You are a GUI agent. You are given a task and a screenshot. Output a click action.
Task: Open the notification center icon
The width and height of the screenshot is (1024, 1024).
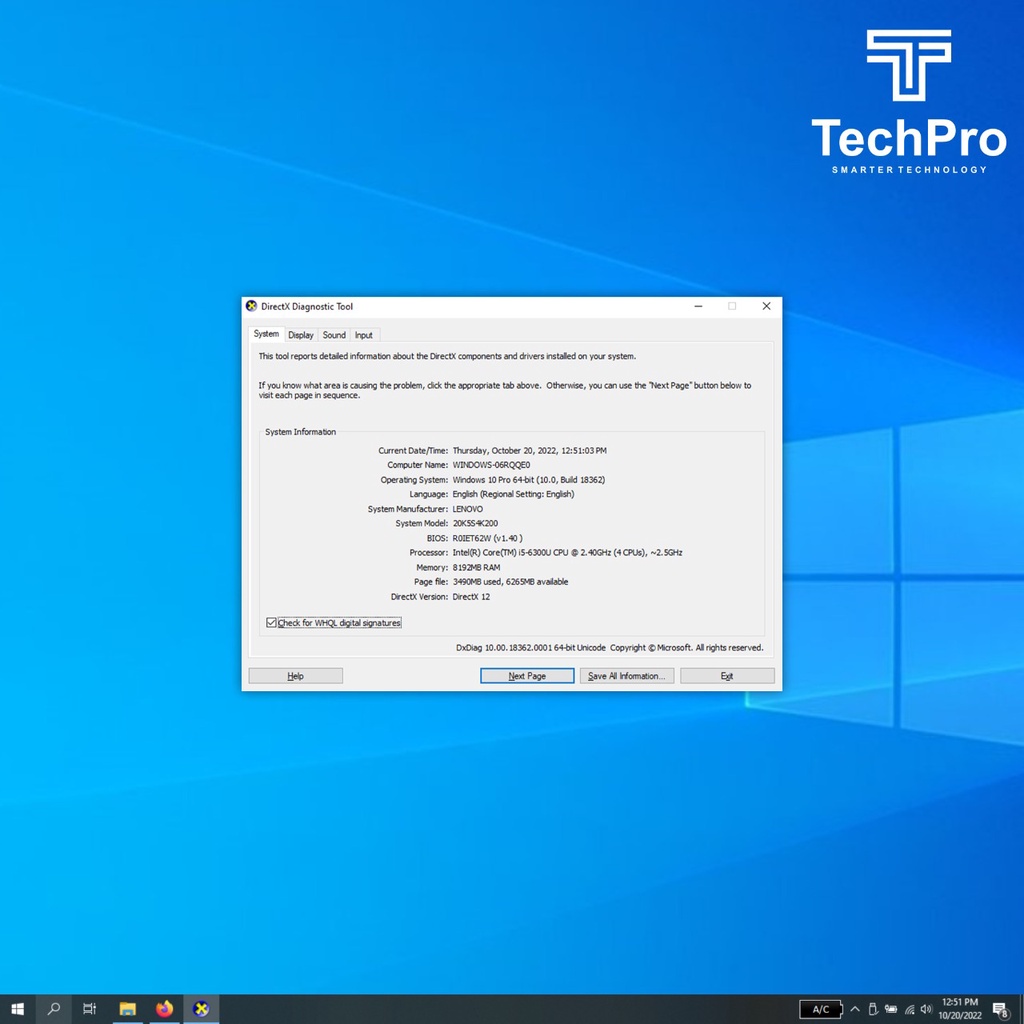999,1009
